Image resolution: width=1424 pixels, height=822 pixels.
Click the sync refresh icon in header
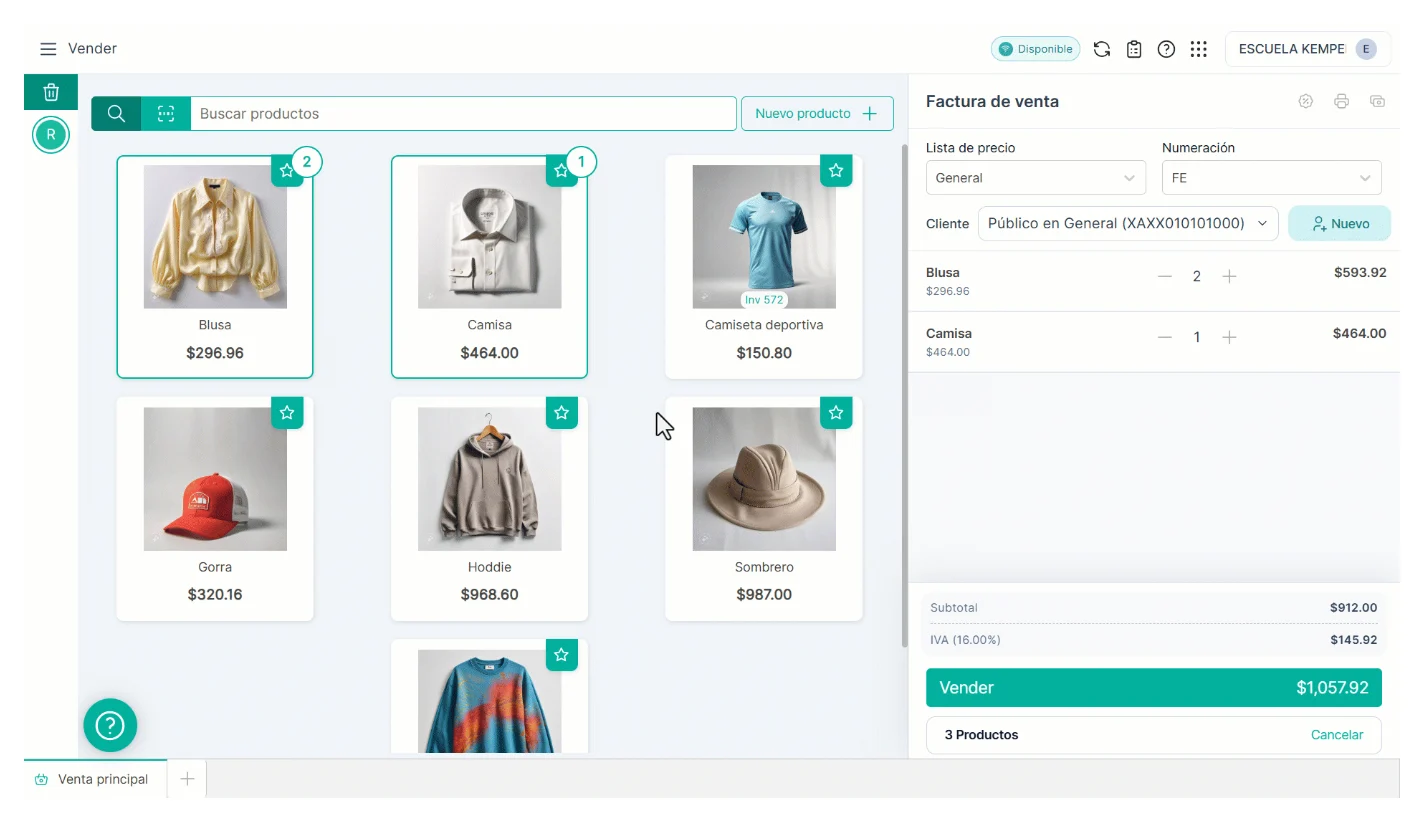(1102, 49)
